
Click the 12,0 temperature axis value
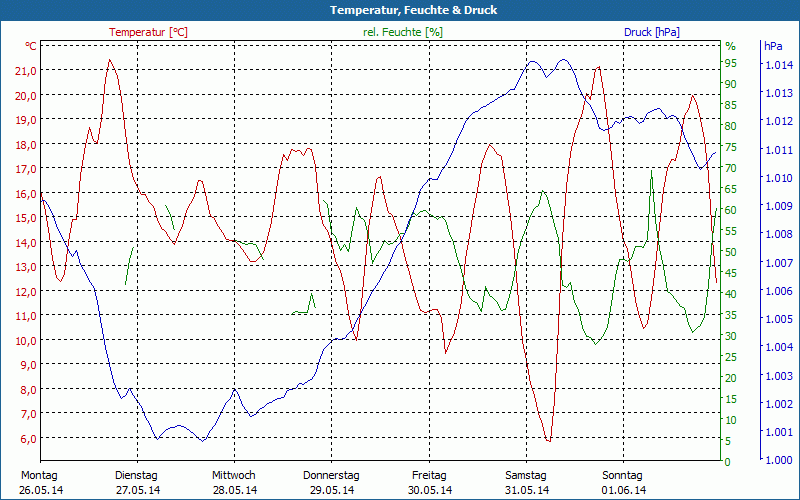[x=26, y=291]
